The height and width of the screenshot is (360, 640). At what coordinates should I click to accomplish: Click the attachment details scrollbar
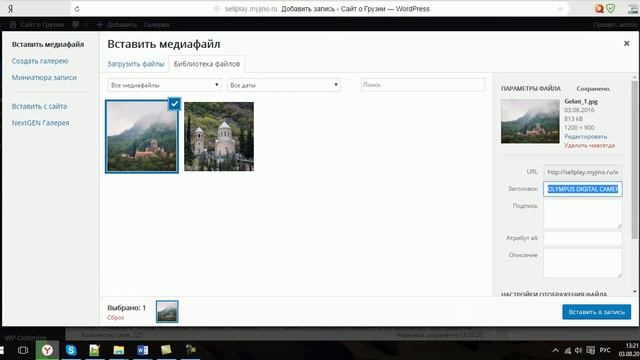[634, 159]
